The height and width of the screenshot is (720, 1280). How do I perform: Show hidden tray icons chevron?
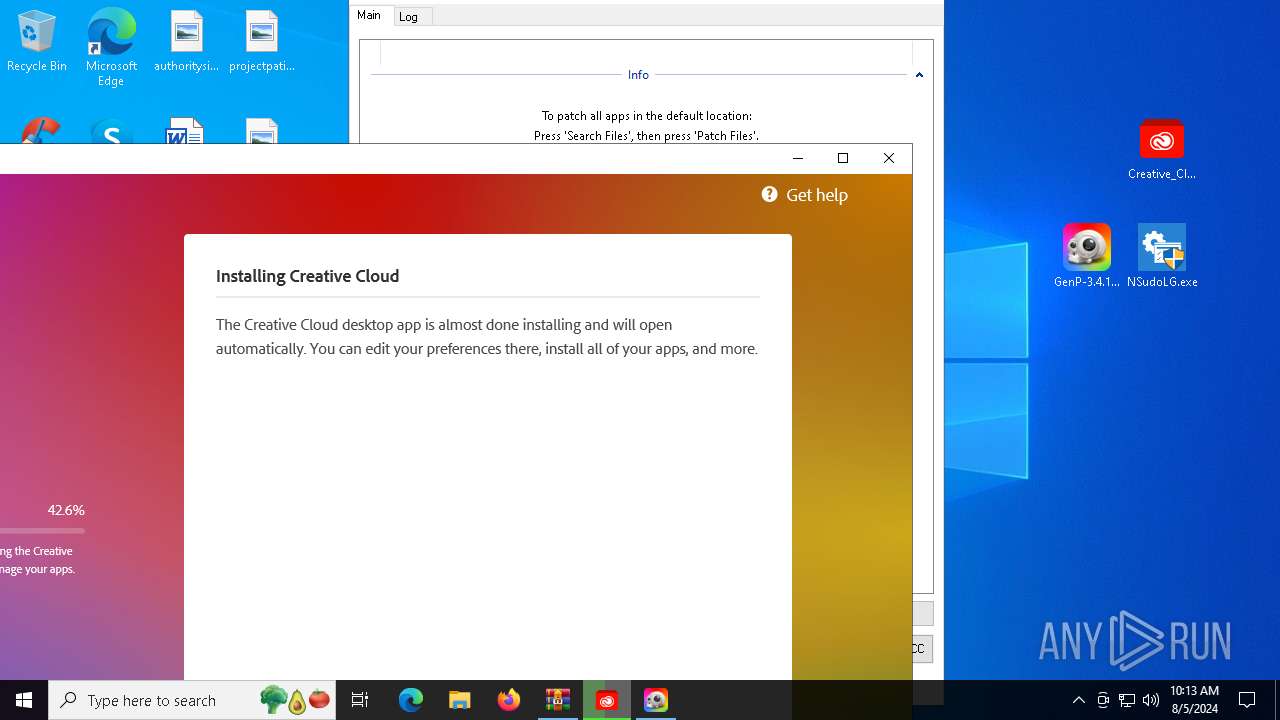point(1079,700)
